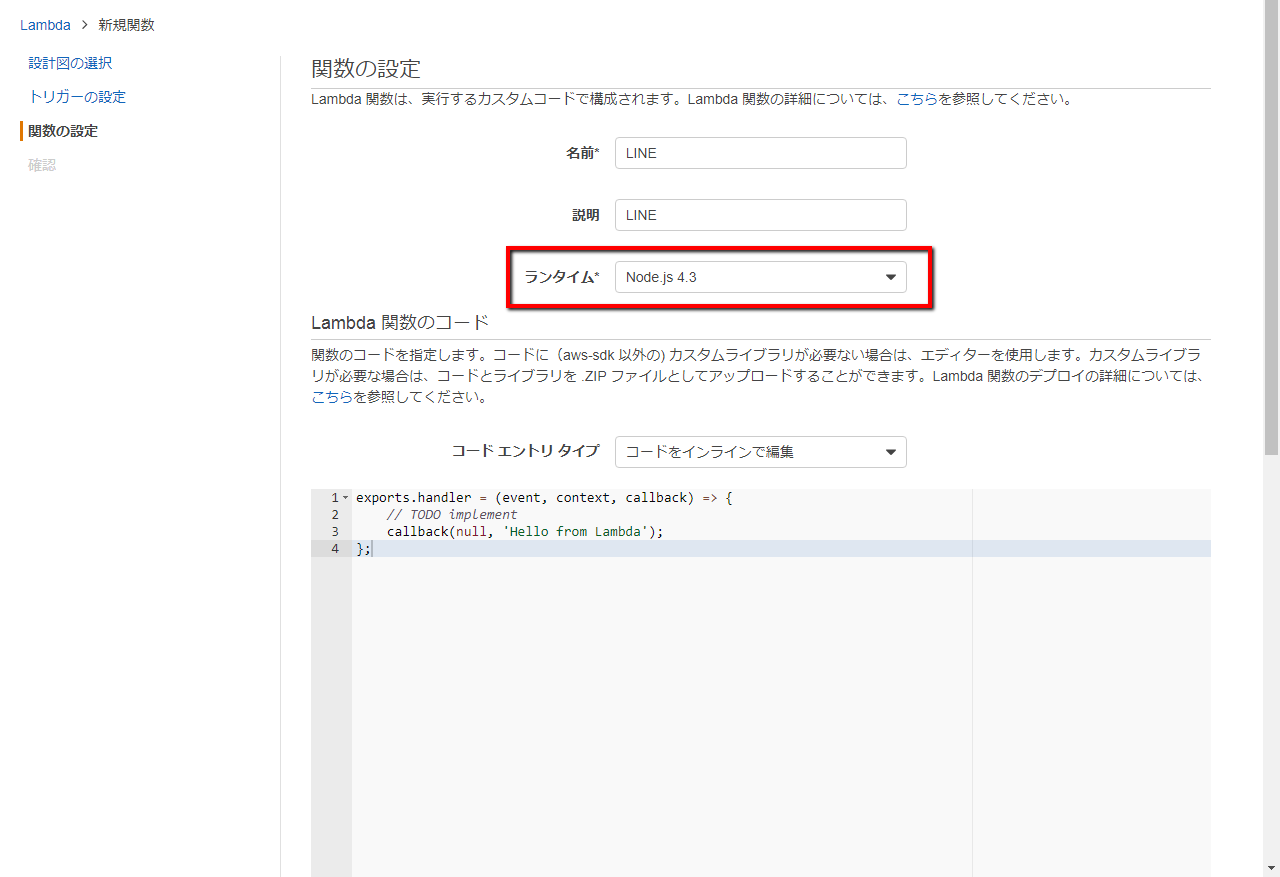Select line number 3 in code gutter

[334, 532]
